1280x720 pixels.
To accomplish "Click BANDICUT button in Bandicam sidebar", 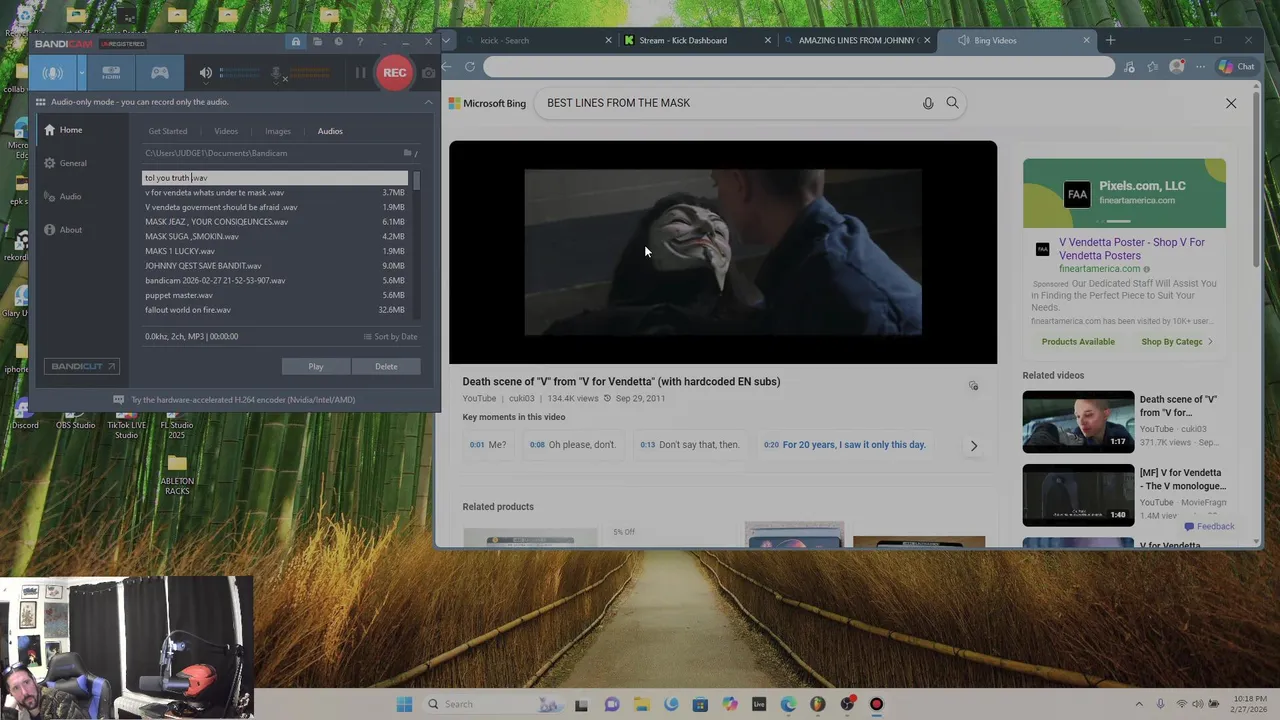I will 82,366.
